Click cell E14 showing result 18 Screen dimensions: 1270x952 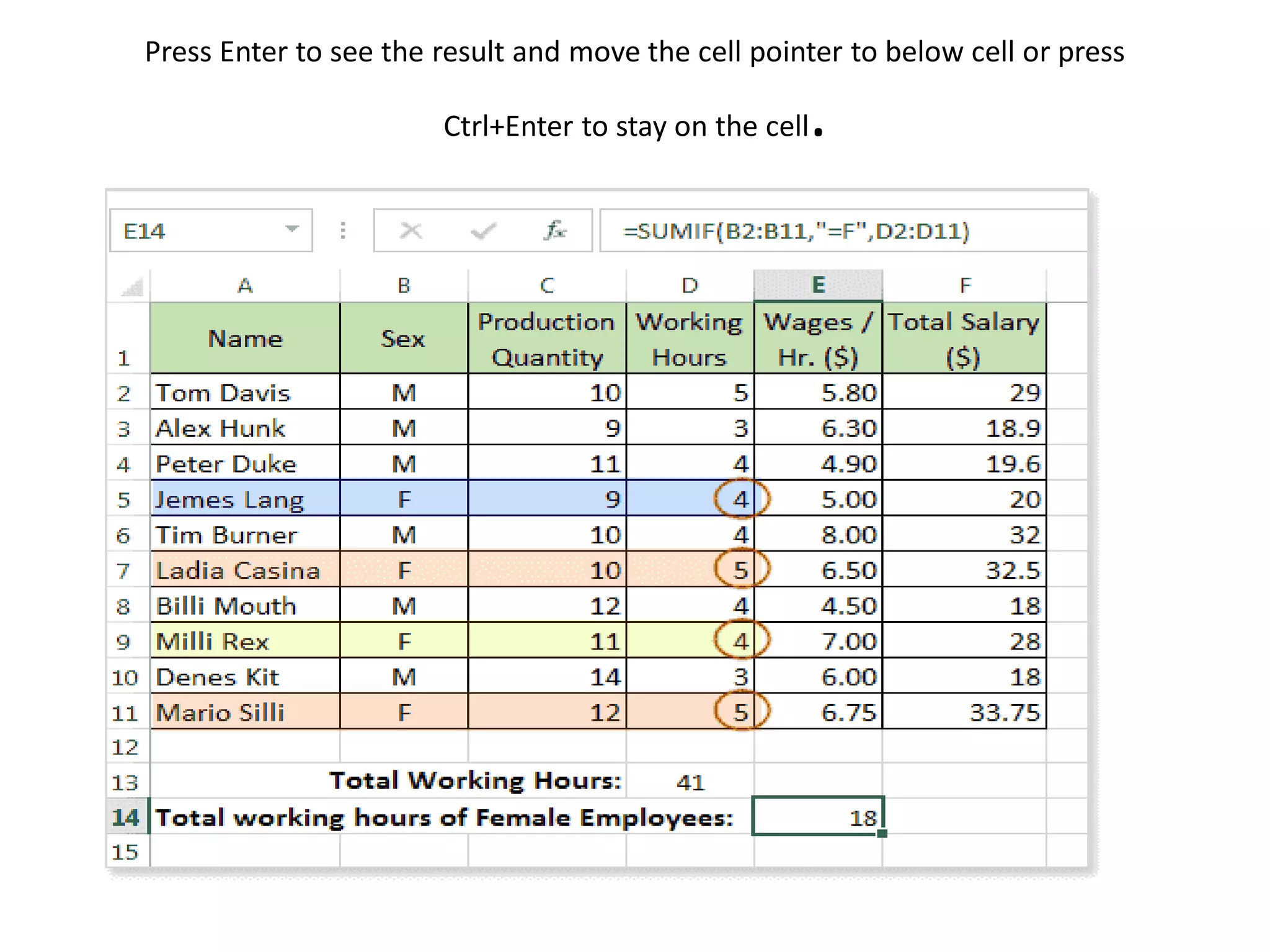(817, 817)
